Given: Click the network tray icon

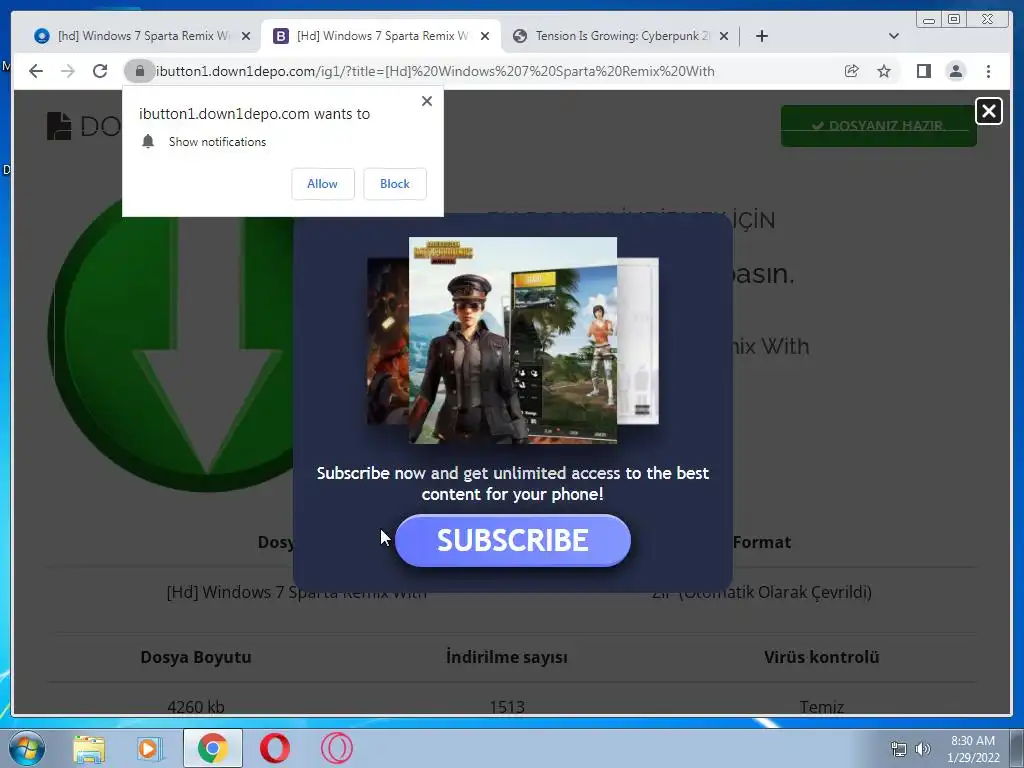Looking at the screenshot, I should 899,749.
